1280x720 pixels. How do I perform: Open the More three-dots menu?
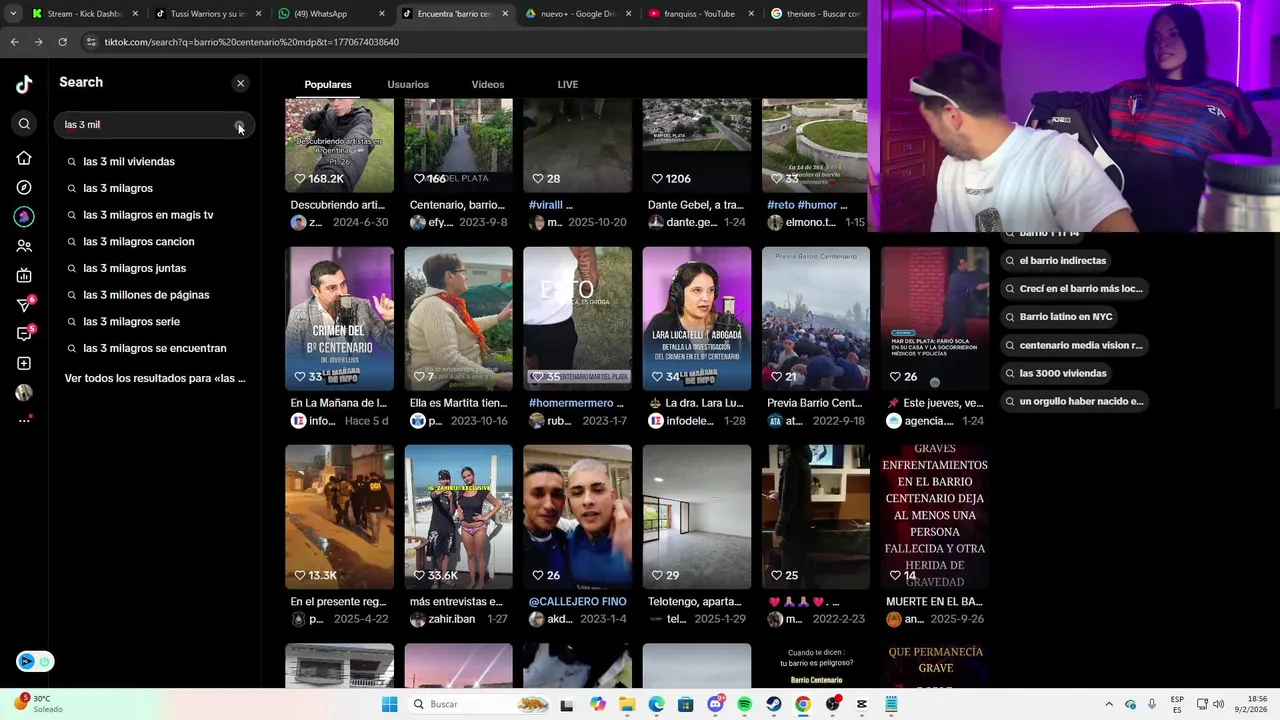24,420
